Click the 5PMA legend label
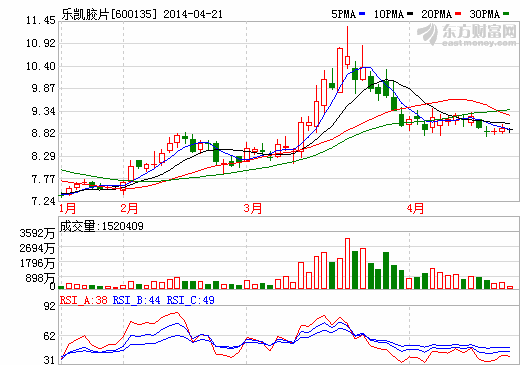Screen dimensions: 520x365 tap(343, 14)
